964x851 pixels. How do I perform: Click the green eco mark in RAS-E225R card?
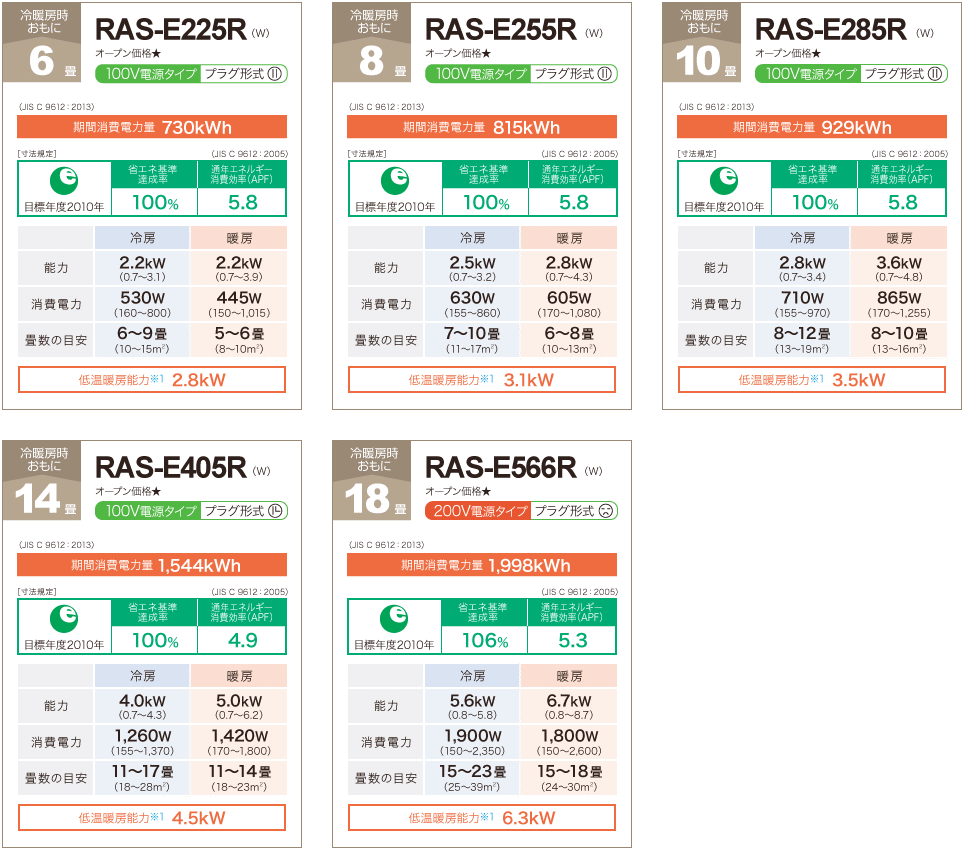(64, 180)
